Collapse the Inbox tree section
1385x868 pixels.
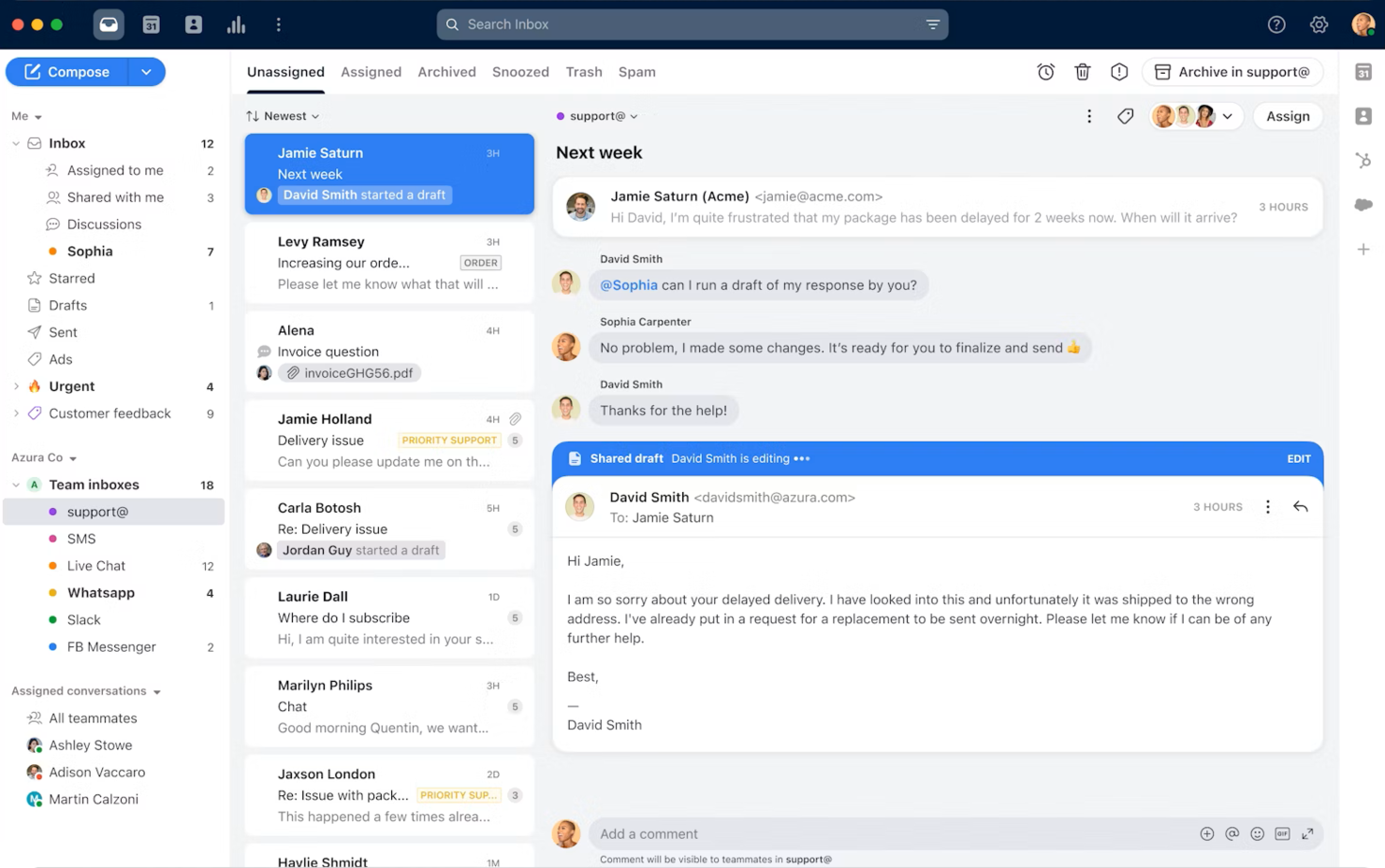(x=16, y=143)
